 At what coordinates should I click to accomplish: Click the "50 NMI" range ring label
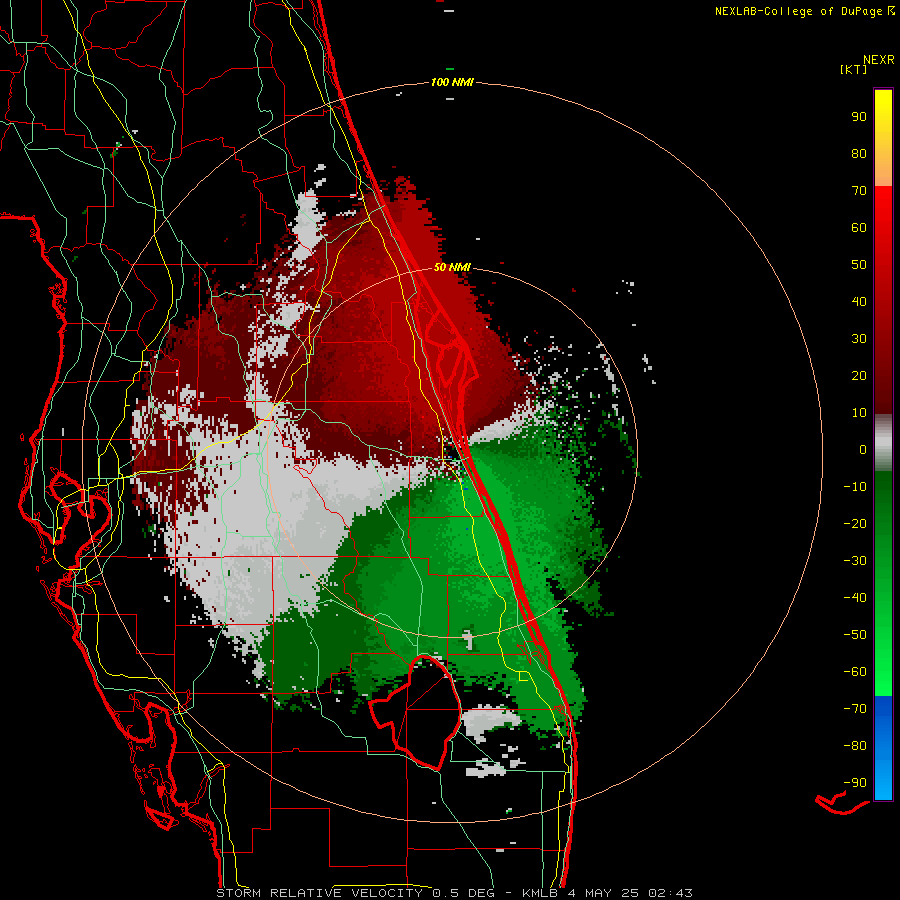pos(452,267)
